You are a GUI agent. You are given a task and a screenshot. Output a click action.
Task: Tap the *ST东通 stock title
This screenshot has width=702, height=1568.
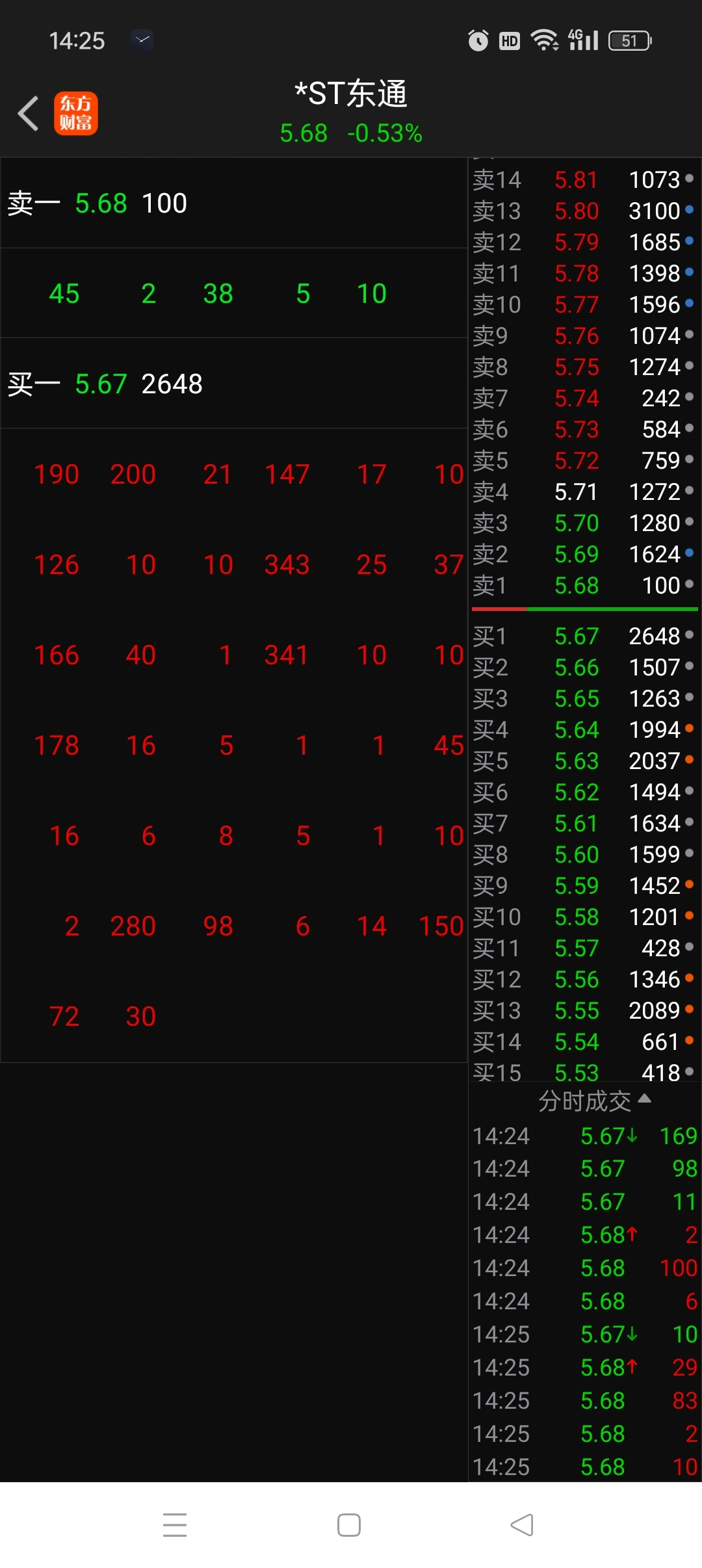pyautogui.click(x=351, y=94)
